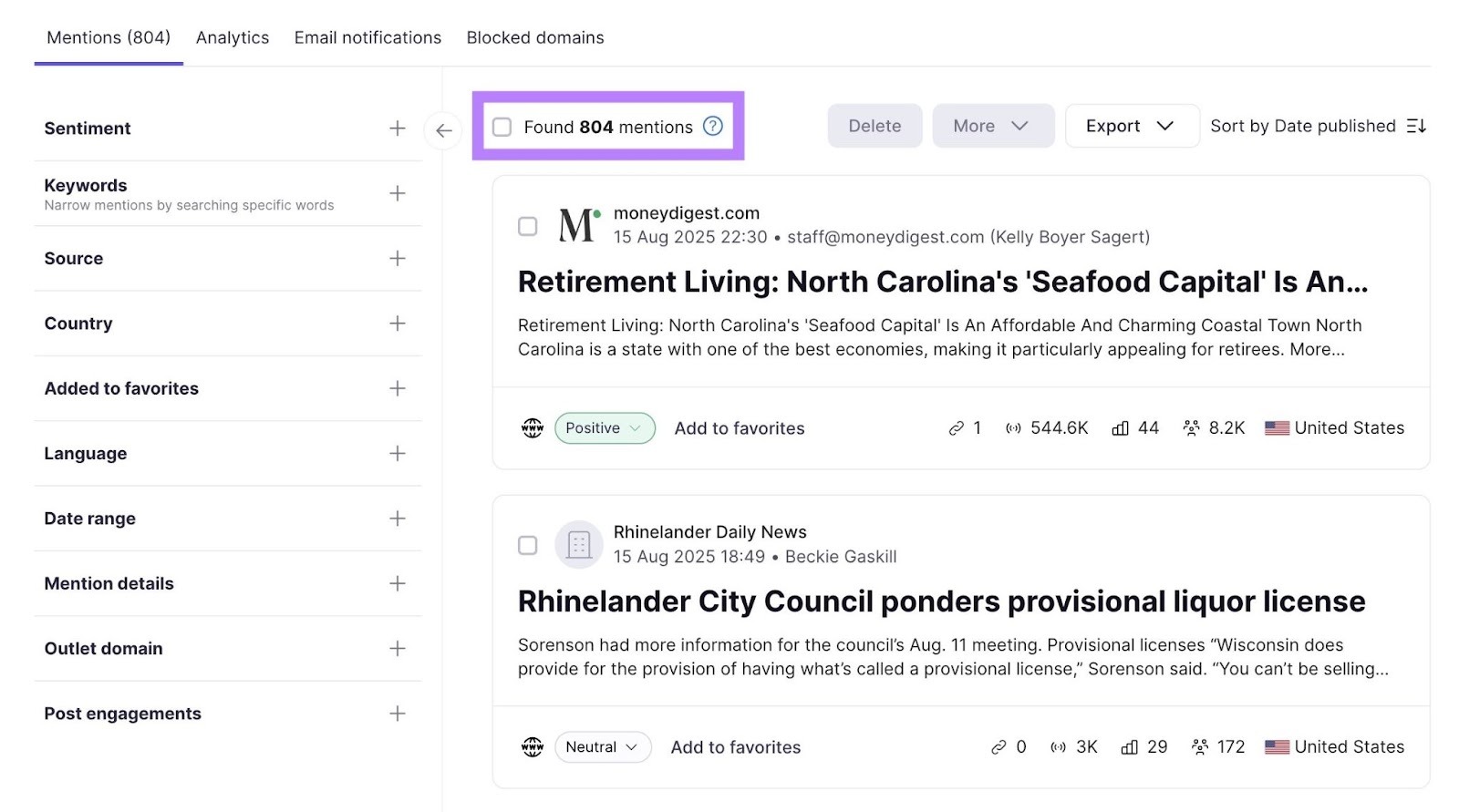Open the Rhinelander City Council article title

941,601
